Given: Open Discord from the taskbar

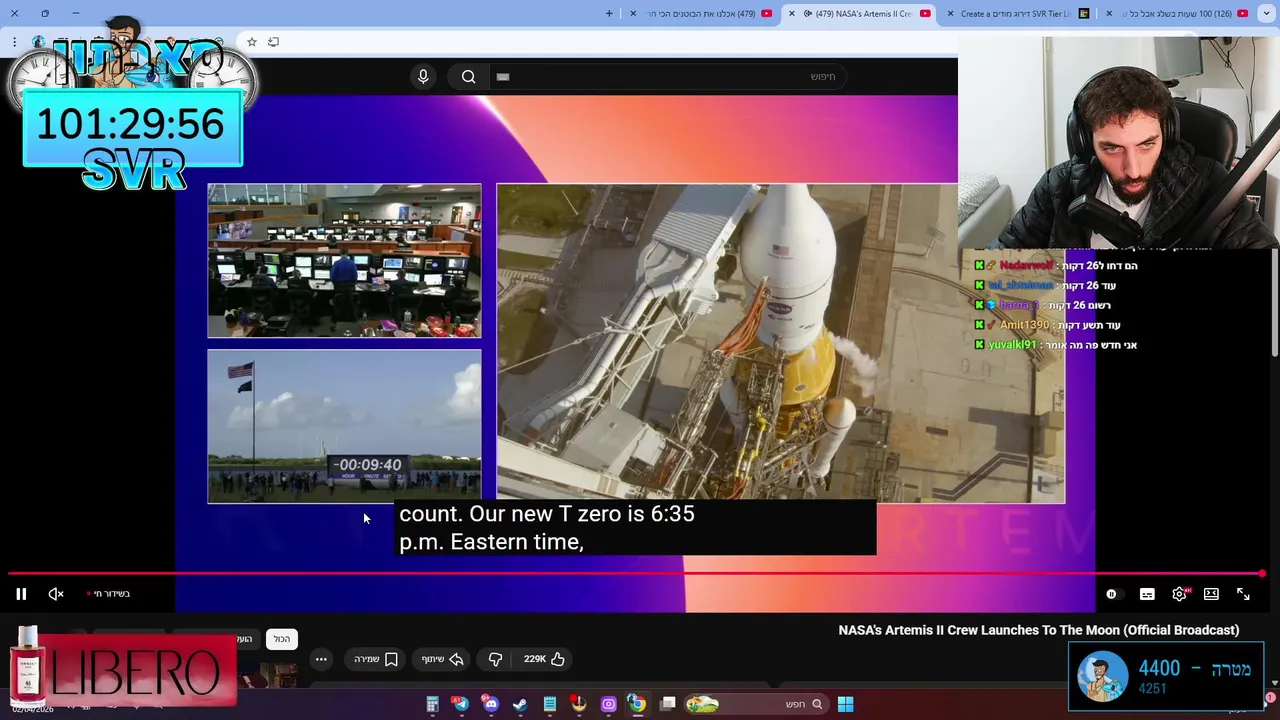Looking at the screenshot, I should click(x=490, y=704).
